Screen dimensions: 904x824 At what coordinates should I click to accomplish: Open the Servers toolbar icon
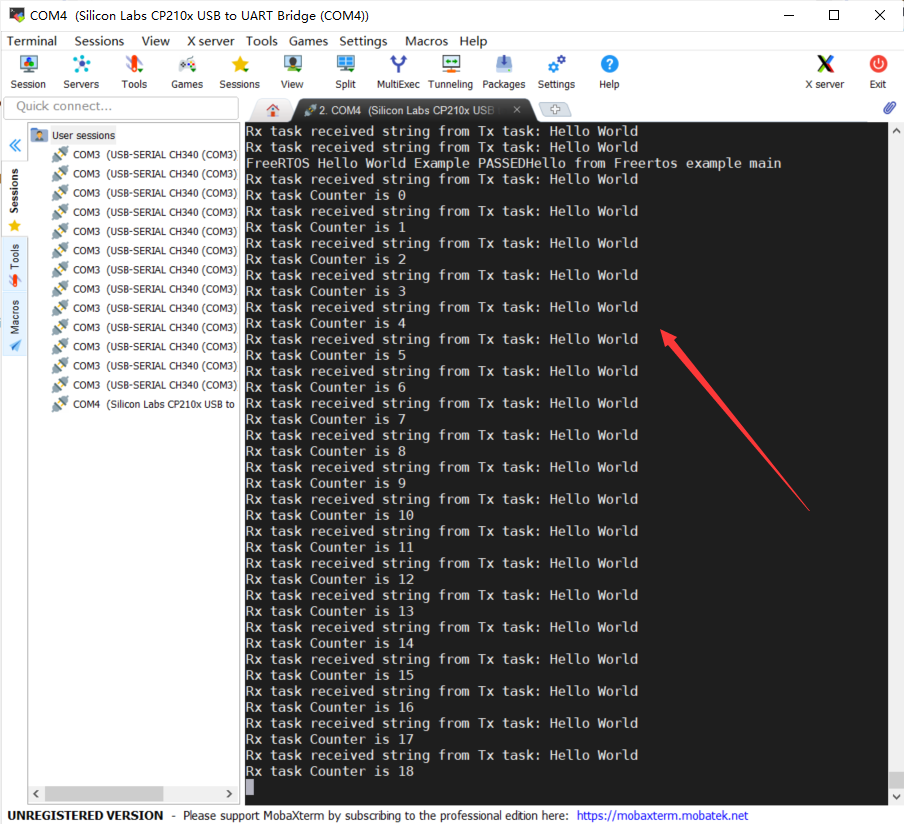pyautogui.click(x=81, y=72)
